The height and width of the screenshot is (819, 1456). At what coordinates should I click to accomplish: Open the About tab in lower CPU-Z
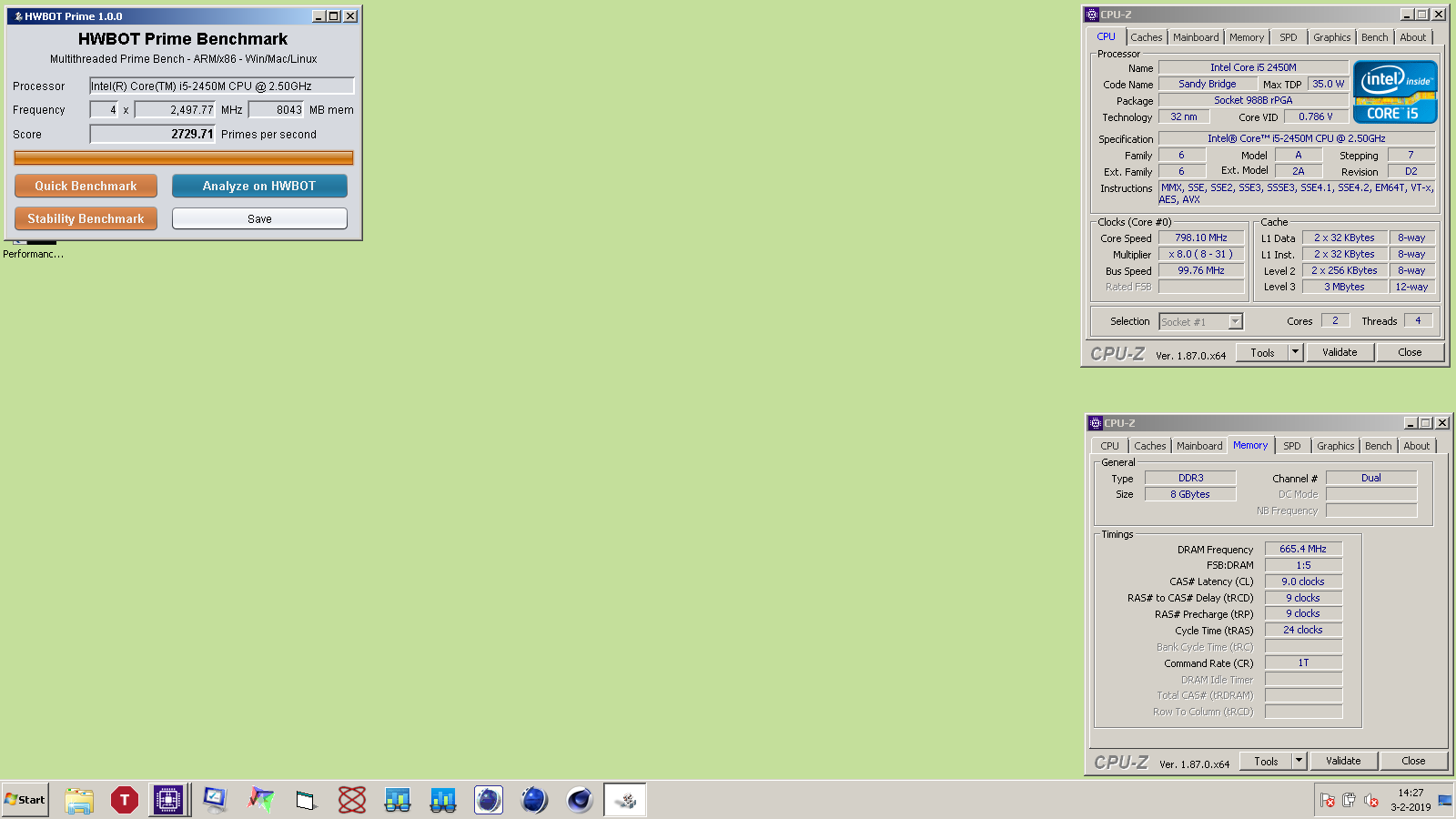(1417, 446)
